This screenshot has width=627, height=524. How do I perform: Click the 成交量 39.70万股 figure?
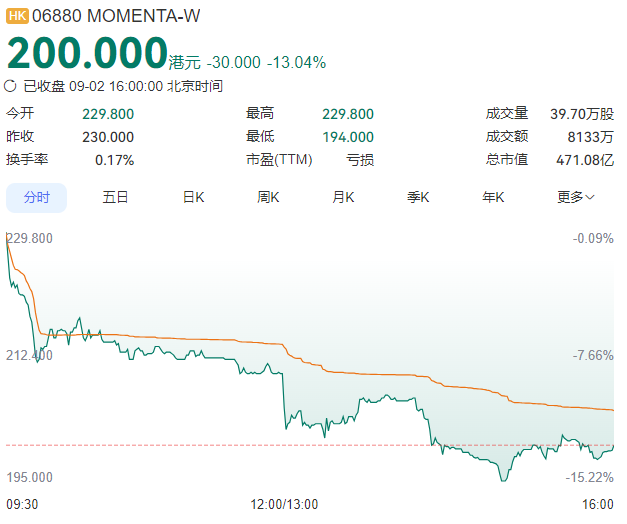coord(582,114)
